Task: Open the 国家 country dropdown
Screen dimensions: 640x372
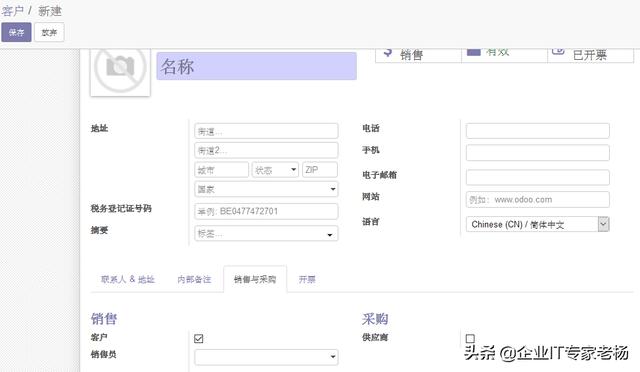Action: pos(266,189)
